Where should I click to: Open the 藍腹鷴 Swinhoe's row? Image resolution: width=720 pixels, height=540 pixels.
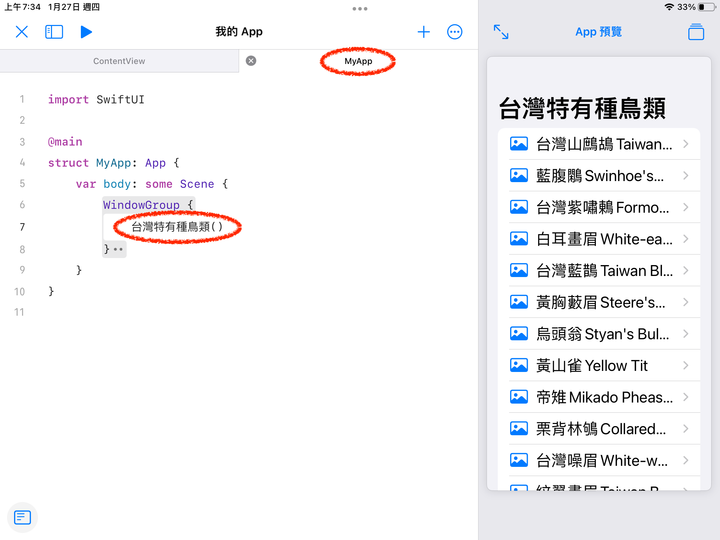click(599, 176)
